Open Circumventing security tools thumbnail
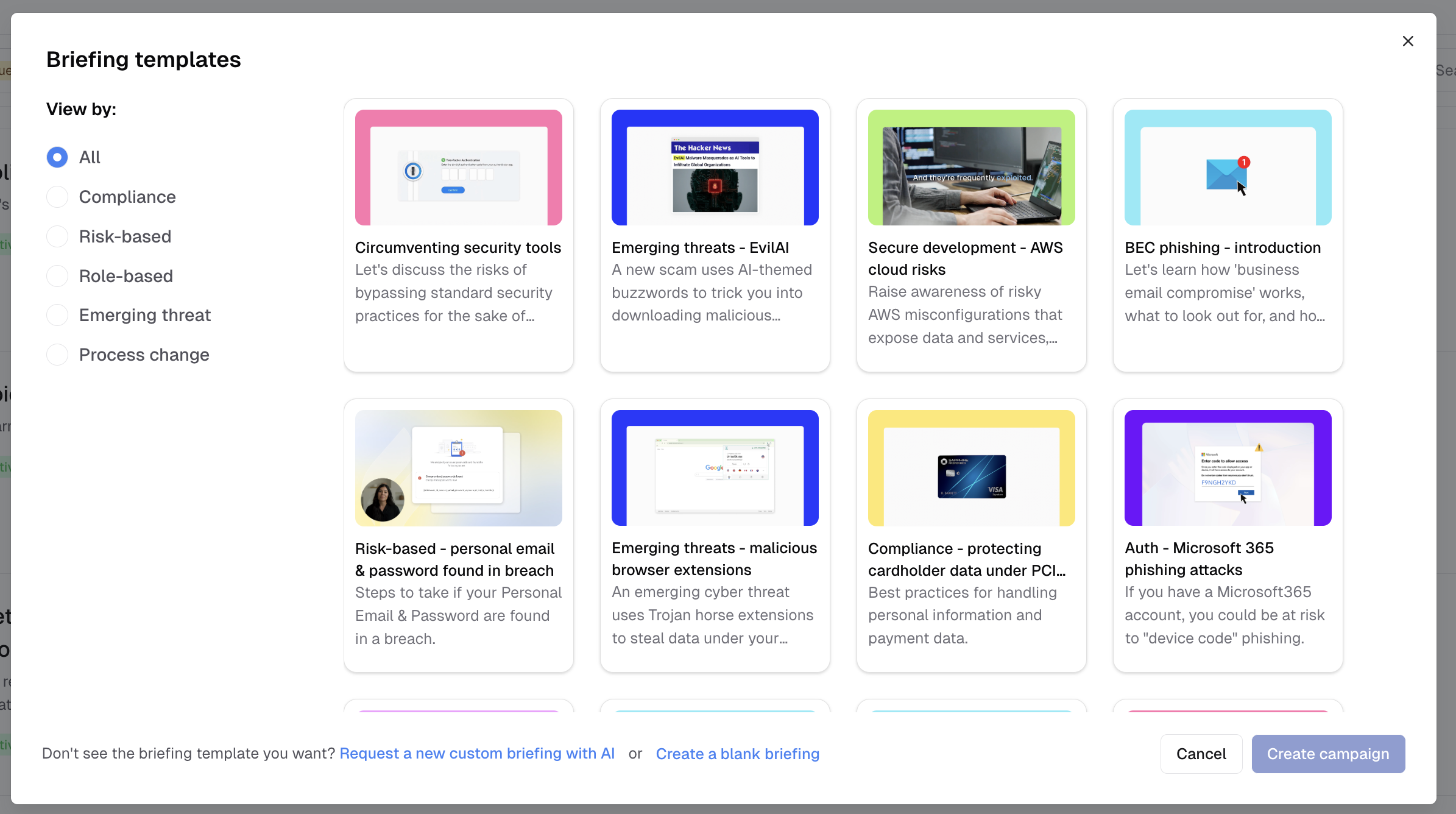Image resolution: width=1456 pixels, height=814 pixels. [459, 168]
